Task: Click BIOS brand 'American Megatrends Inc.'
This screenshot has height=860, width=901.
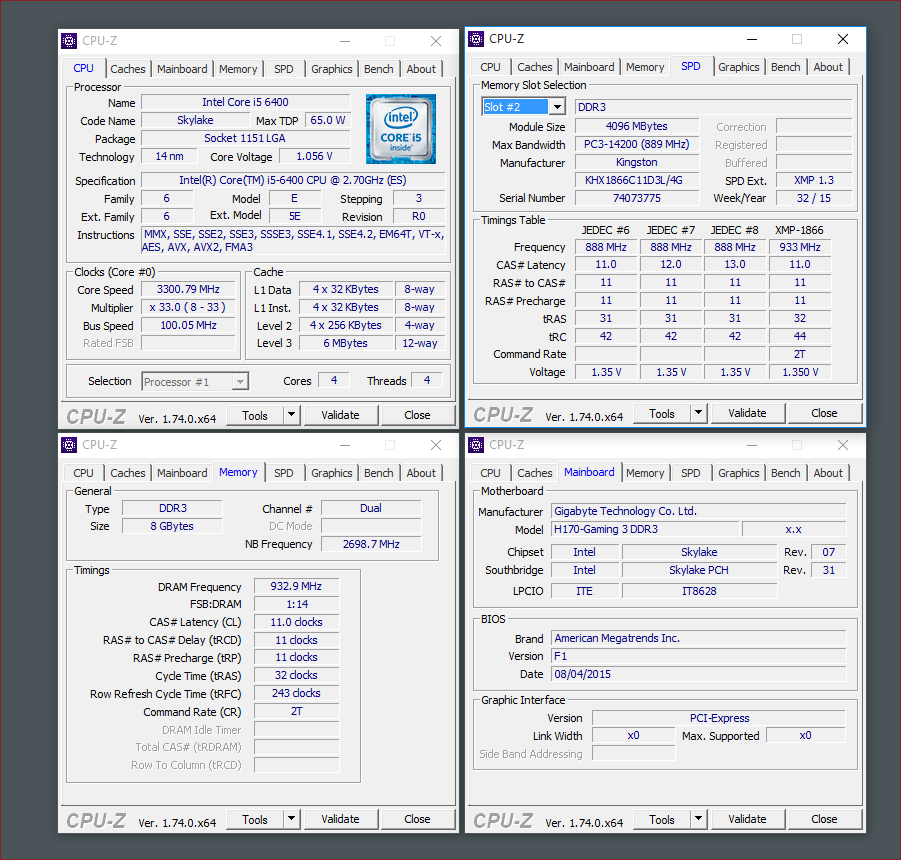Action: click(699, 638)
